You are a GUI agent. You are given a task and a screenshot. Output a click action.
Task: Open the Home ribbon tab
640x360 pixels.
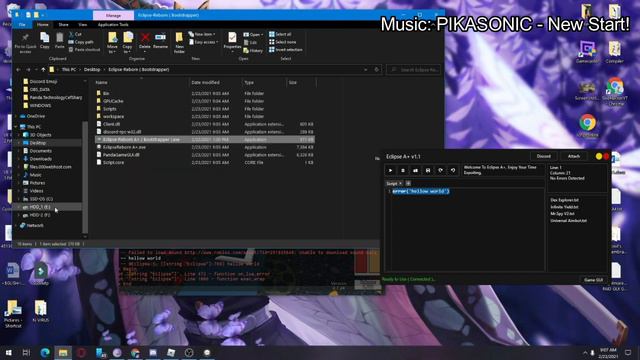coord(42,25)
